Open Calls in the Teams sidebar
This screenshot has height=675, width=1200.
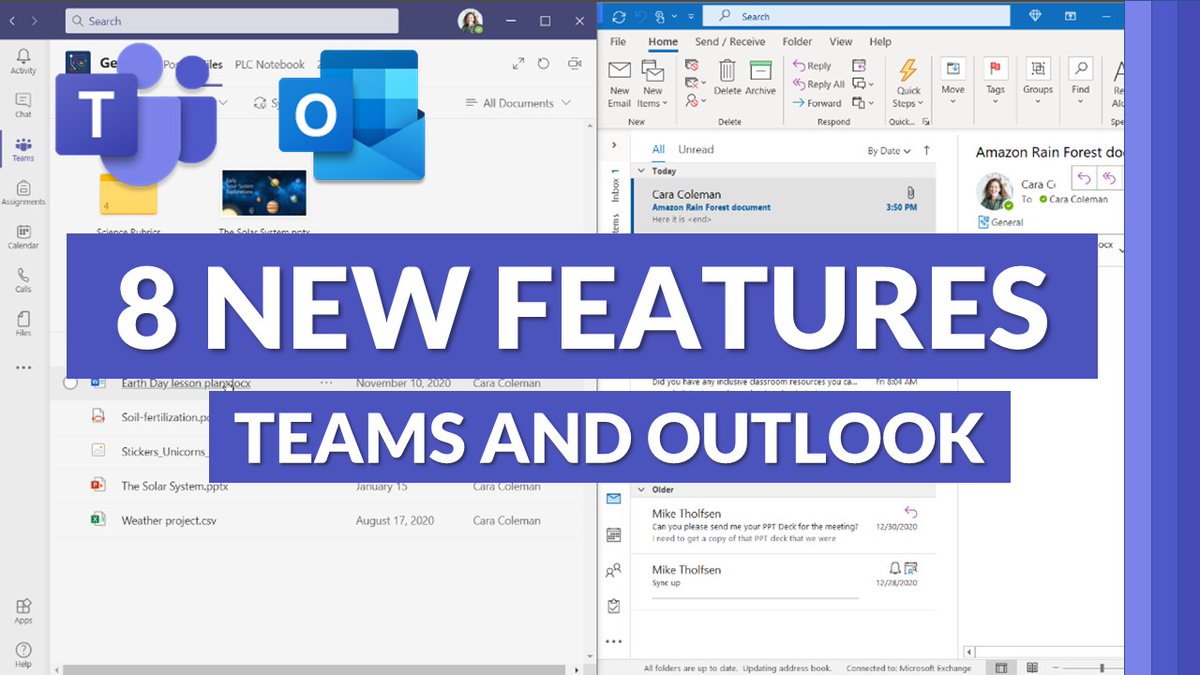click(23, 280)
